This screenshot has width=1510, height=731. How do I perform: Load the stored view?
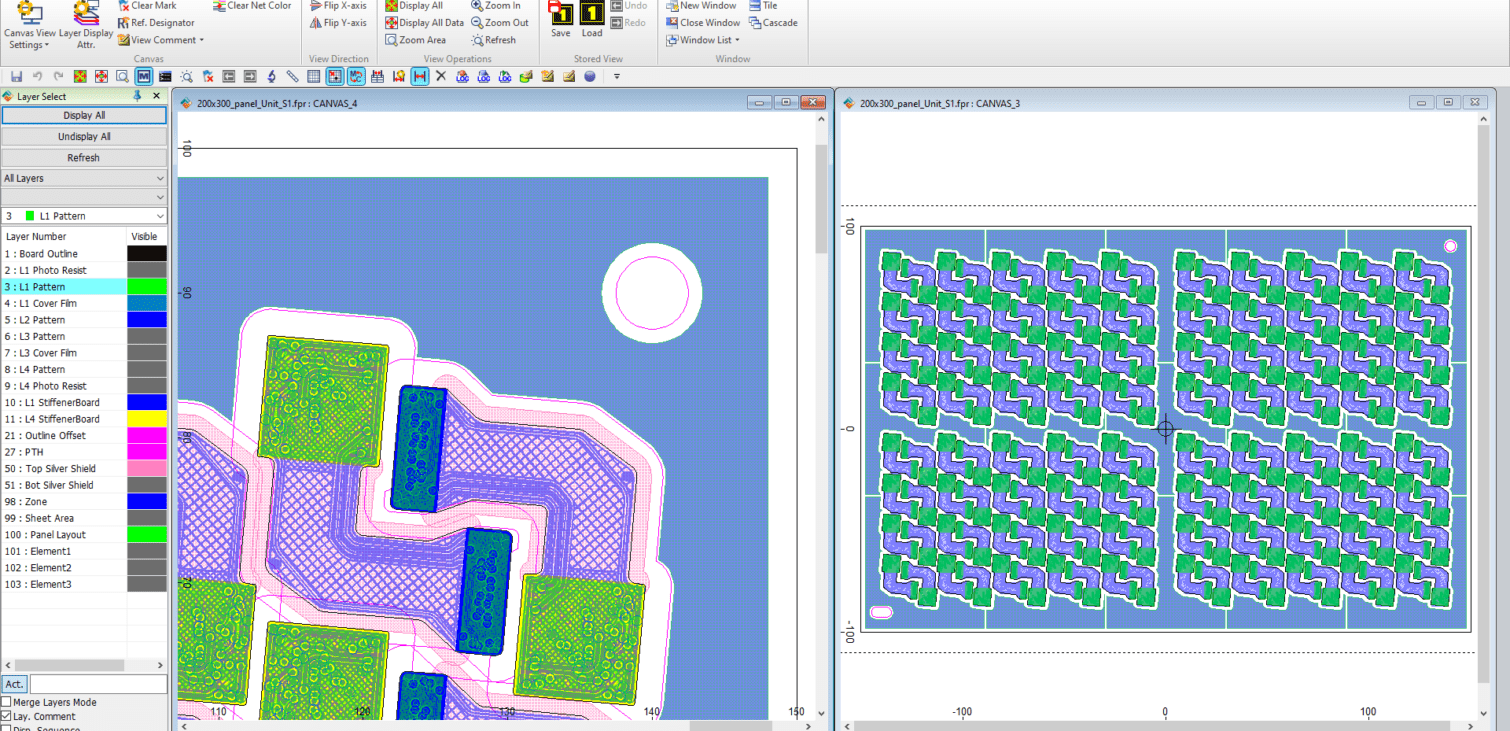[592, 15]
